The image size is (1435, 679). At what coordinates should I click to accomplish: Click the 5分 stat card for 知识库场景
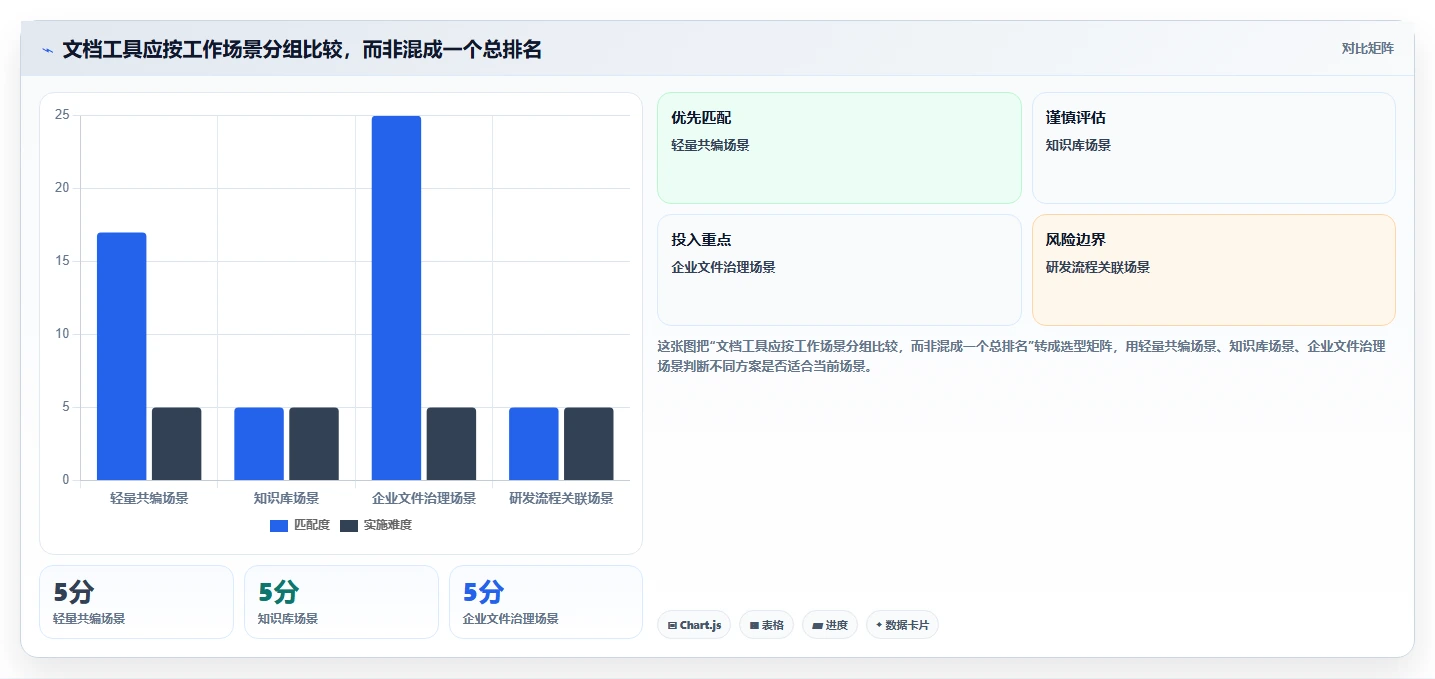pyautogui.click(x=341, y=602)
